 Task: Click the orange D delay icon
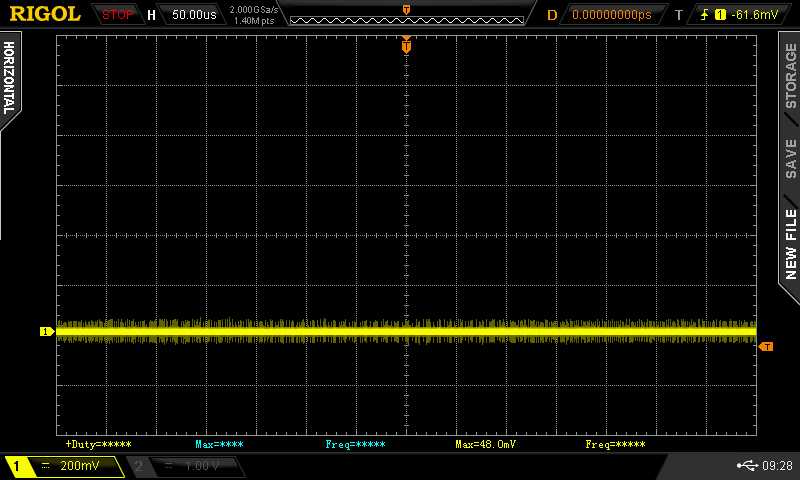click(x=551, y=15)
